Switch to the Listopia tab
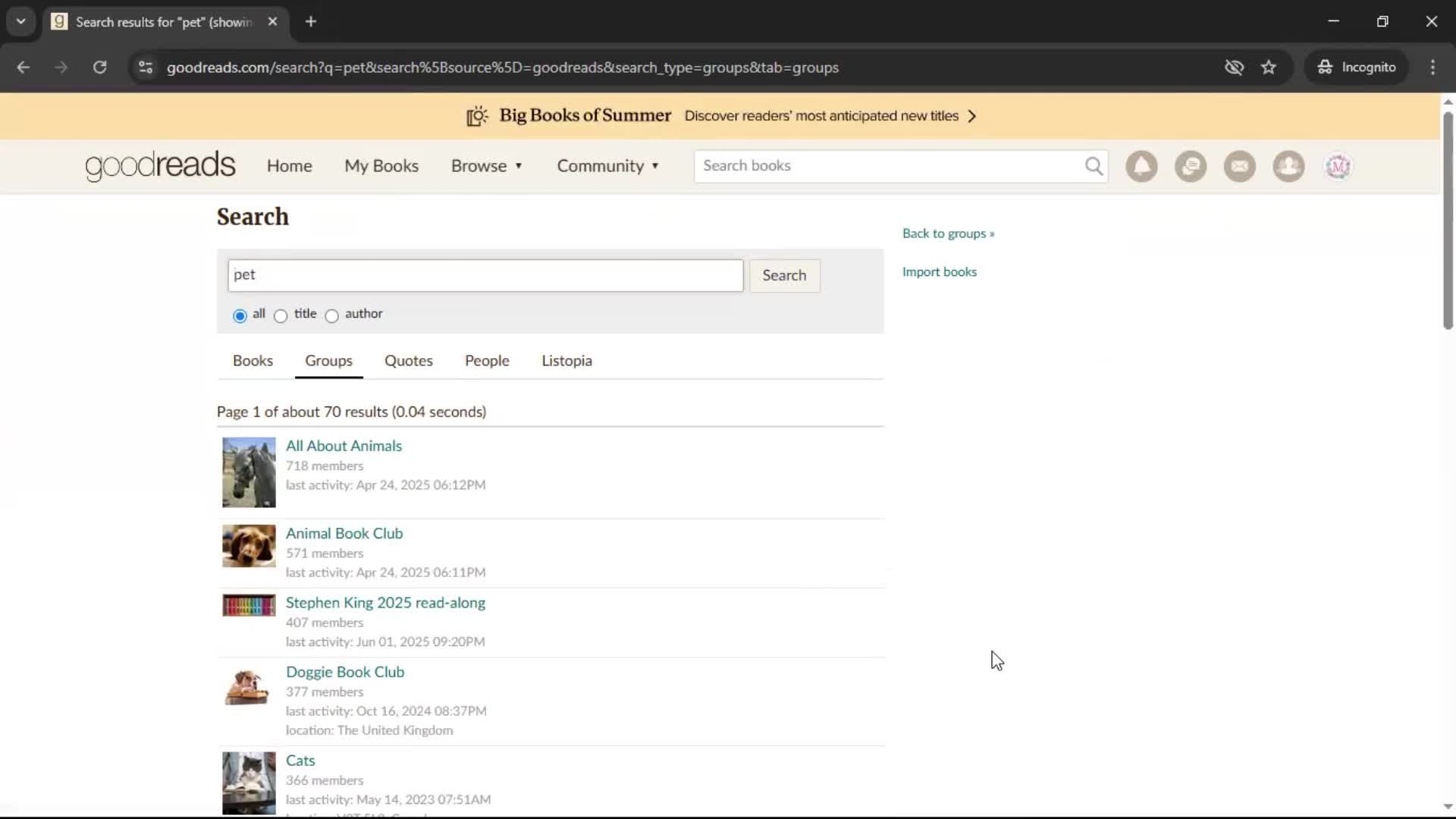Screen dimensions: 1456x819 click(566, 361)
